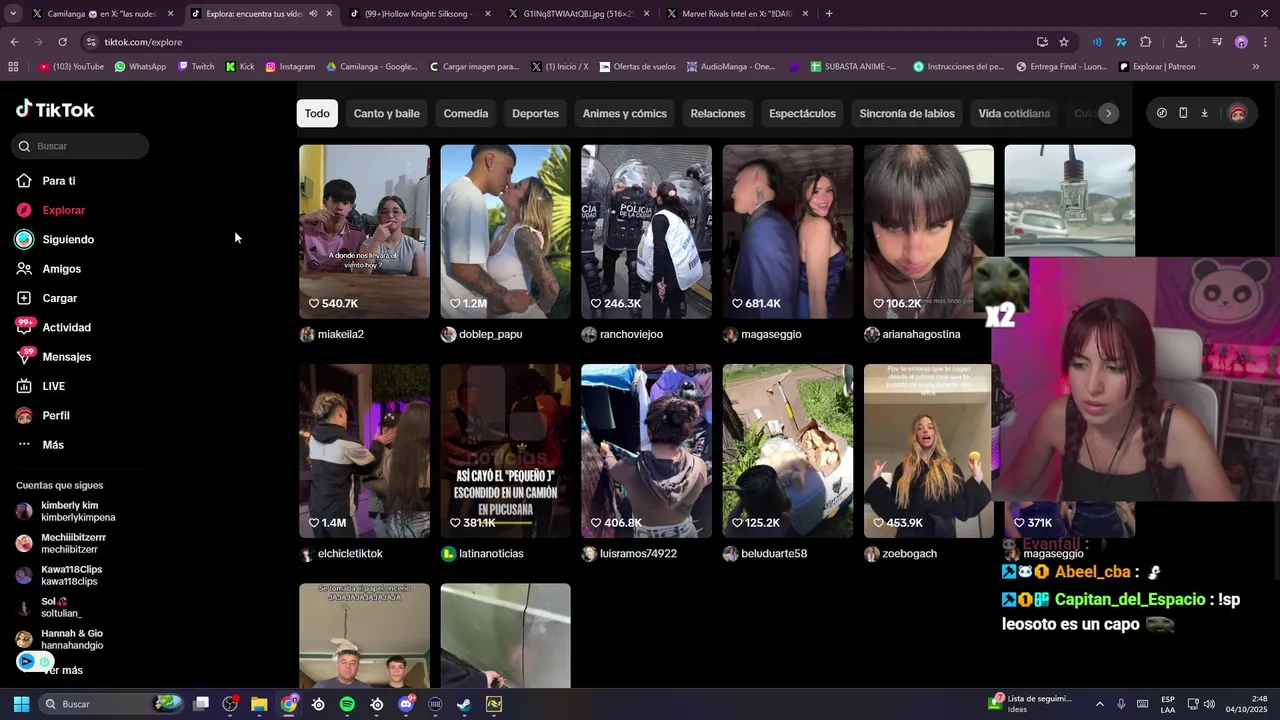Image resolution: width=1280 pixels, height=720 pixels.
Task: Show hidden system tray icons
Action: pyautogui.click(x=1099, y=704)
